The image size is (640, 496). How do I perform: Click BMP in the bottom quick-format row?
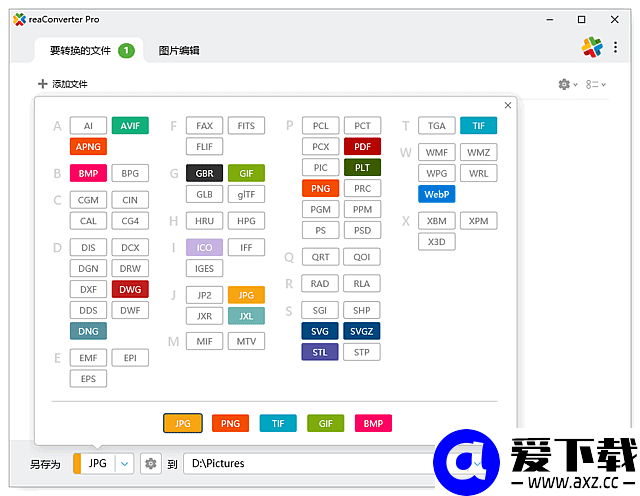[x=373, y=423]
